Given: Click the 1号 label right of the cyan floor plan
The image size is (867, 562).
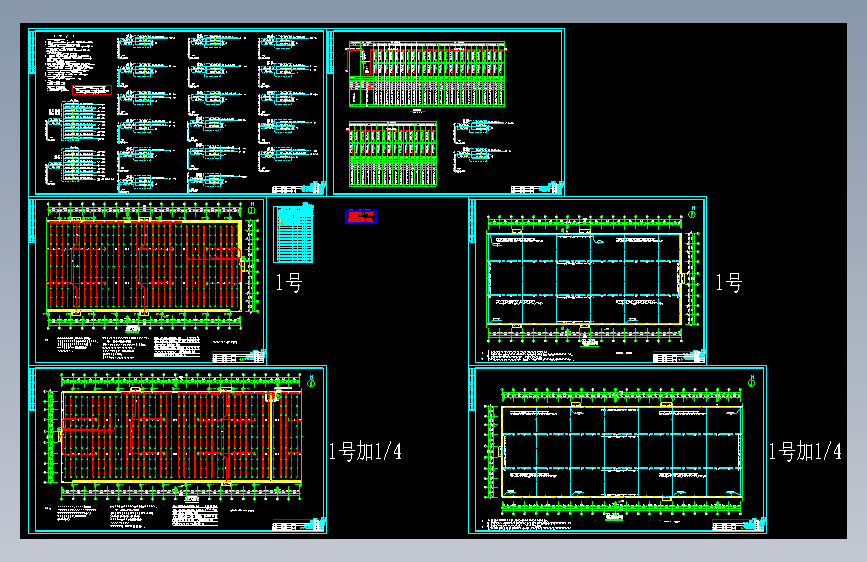Looking at the screenshot, I should 728,283.
